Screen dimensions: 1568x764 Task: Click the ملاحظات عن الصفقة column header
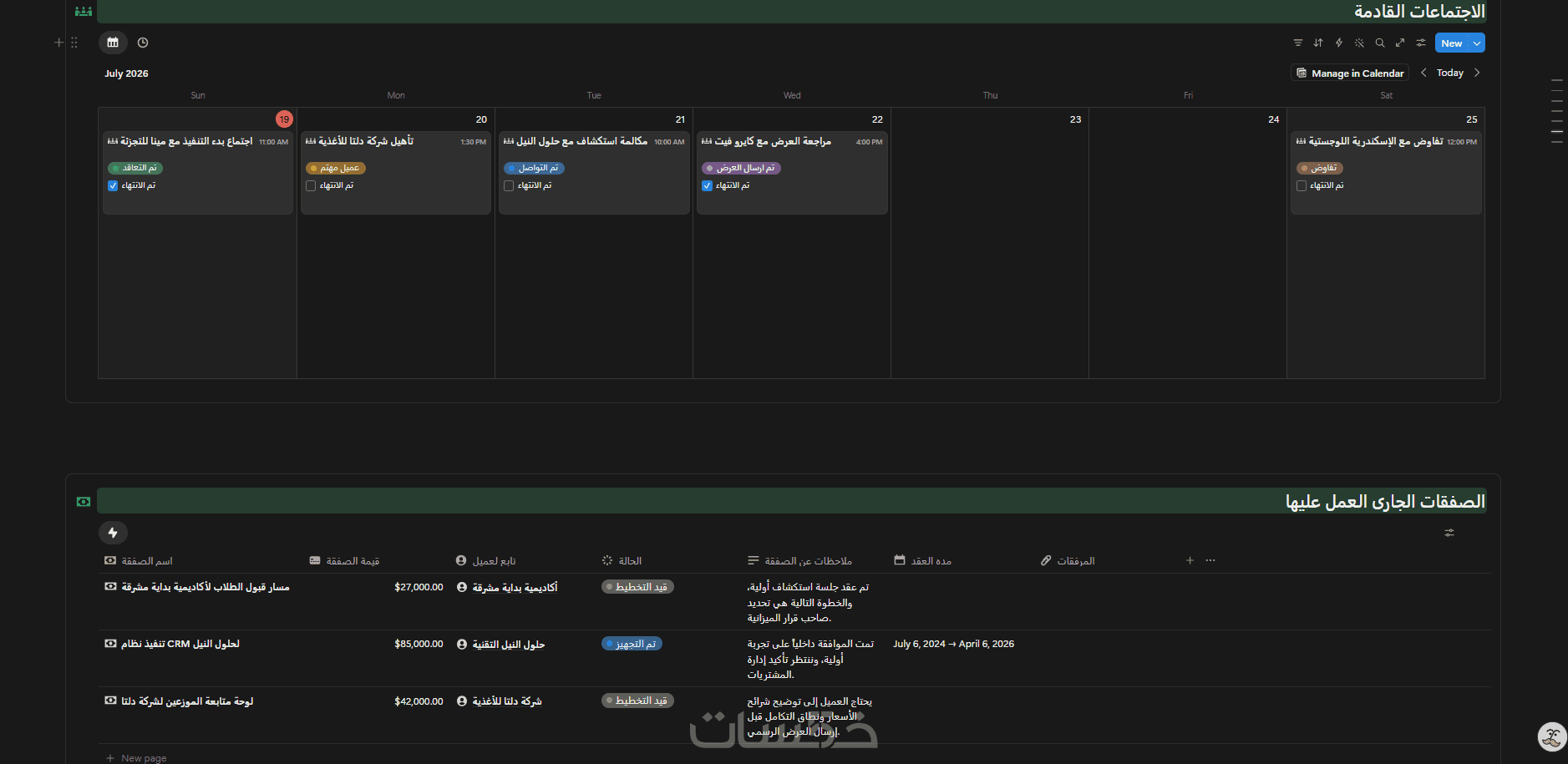point(799,561)
